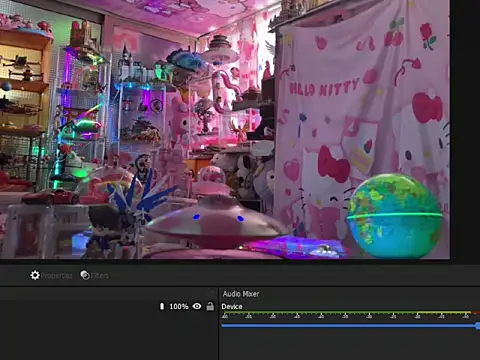Select the 100% battery percentage text
This screenshot has height=360, width=480.
[179, 306]
